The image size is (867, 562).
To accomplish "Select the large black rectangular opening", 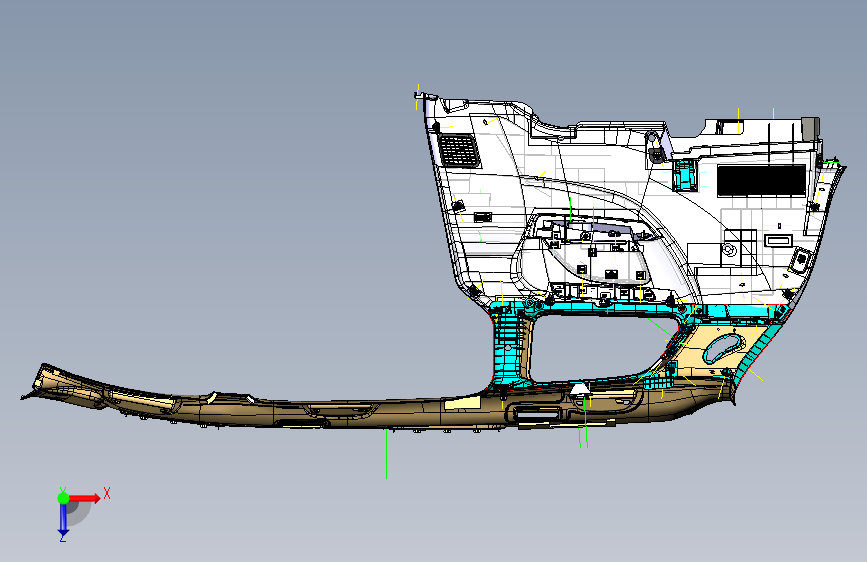I will click(x=761, y=180).
